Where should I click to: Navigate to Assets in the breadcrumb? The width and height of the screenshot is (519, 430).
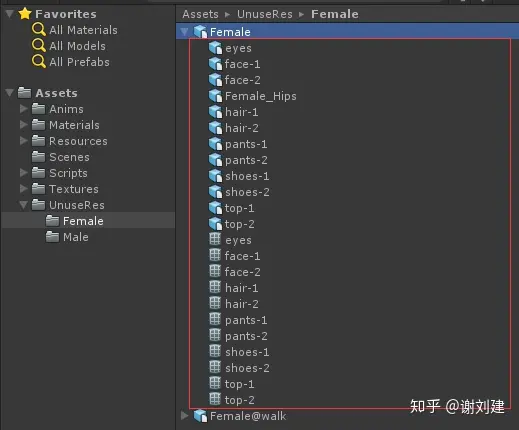(200, 14)
